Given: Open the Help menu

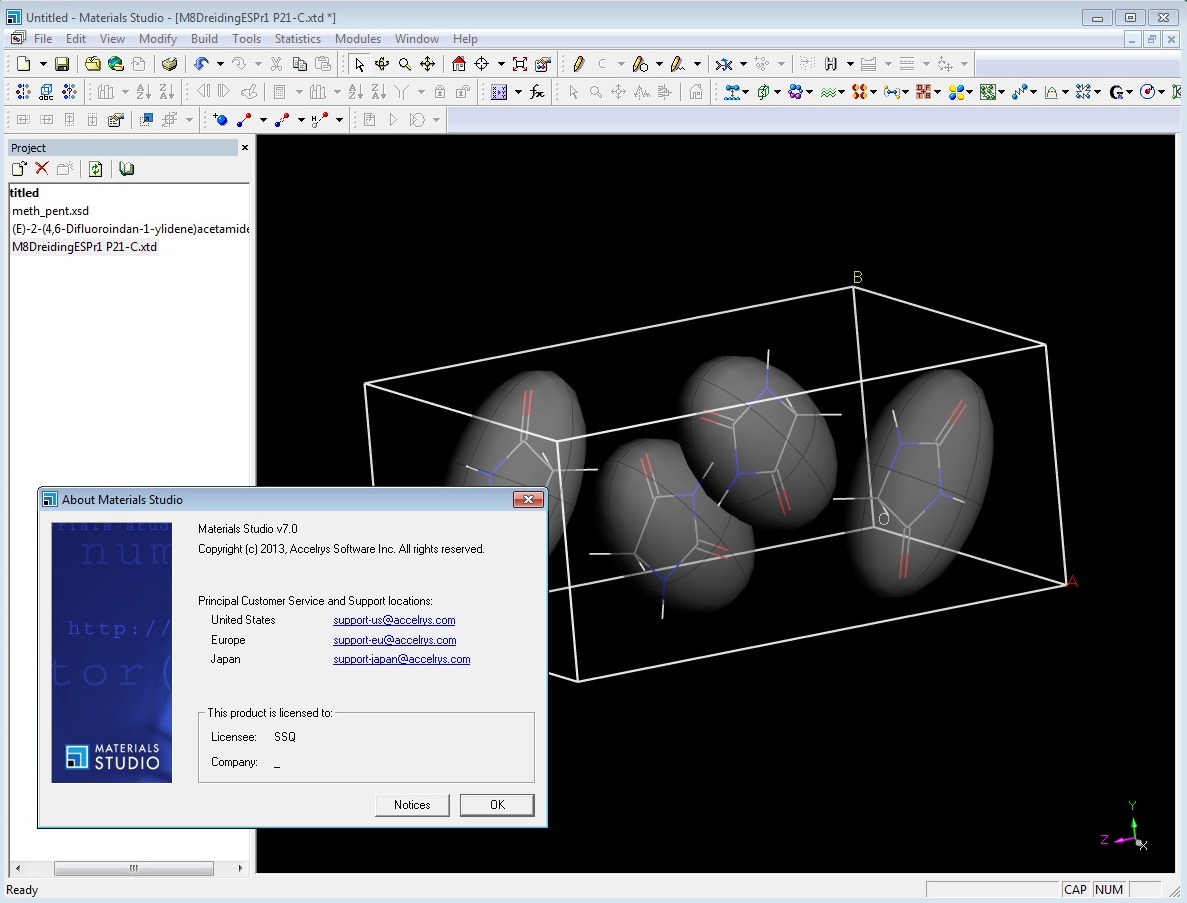Looking at the screenshot, I should [x=466, y=39].
